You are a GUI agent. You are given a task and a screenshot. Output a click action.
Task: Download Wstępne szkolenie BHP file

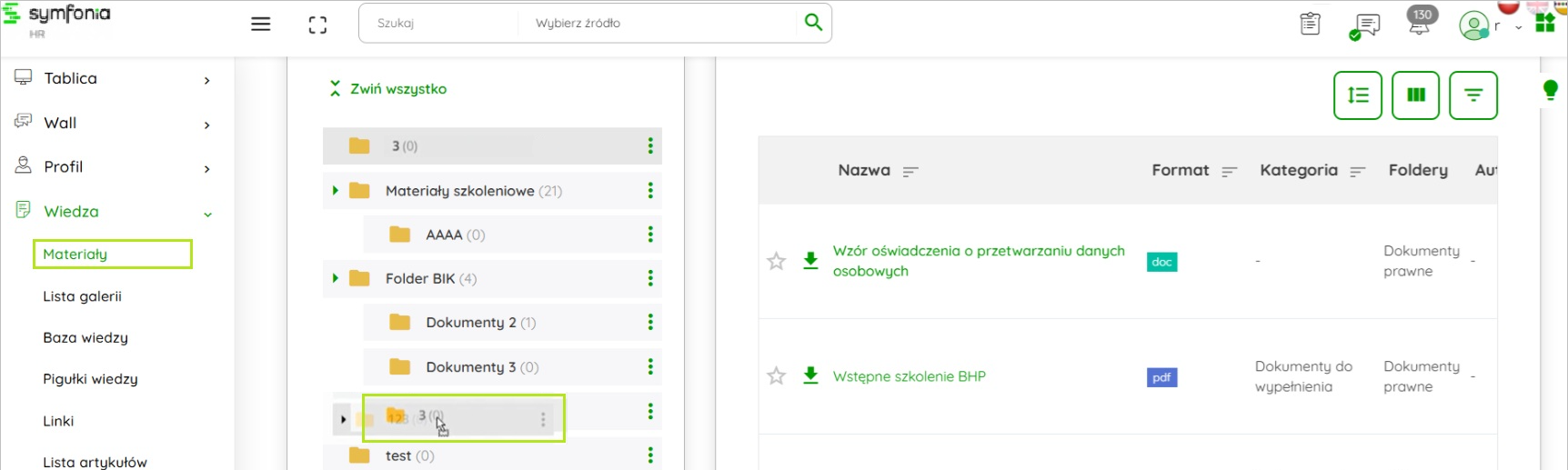810,375
